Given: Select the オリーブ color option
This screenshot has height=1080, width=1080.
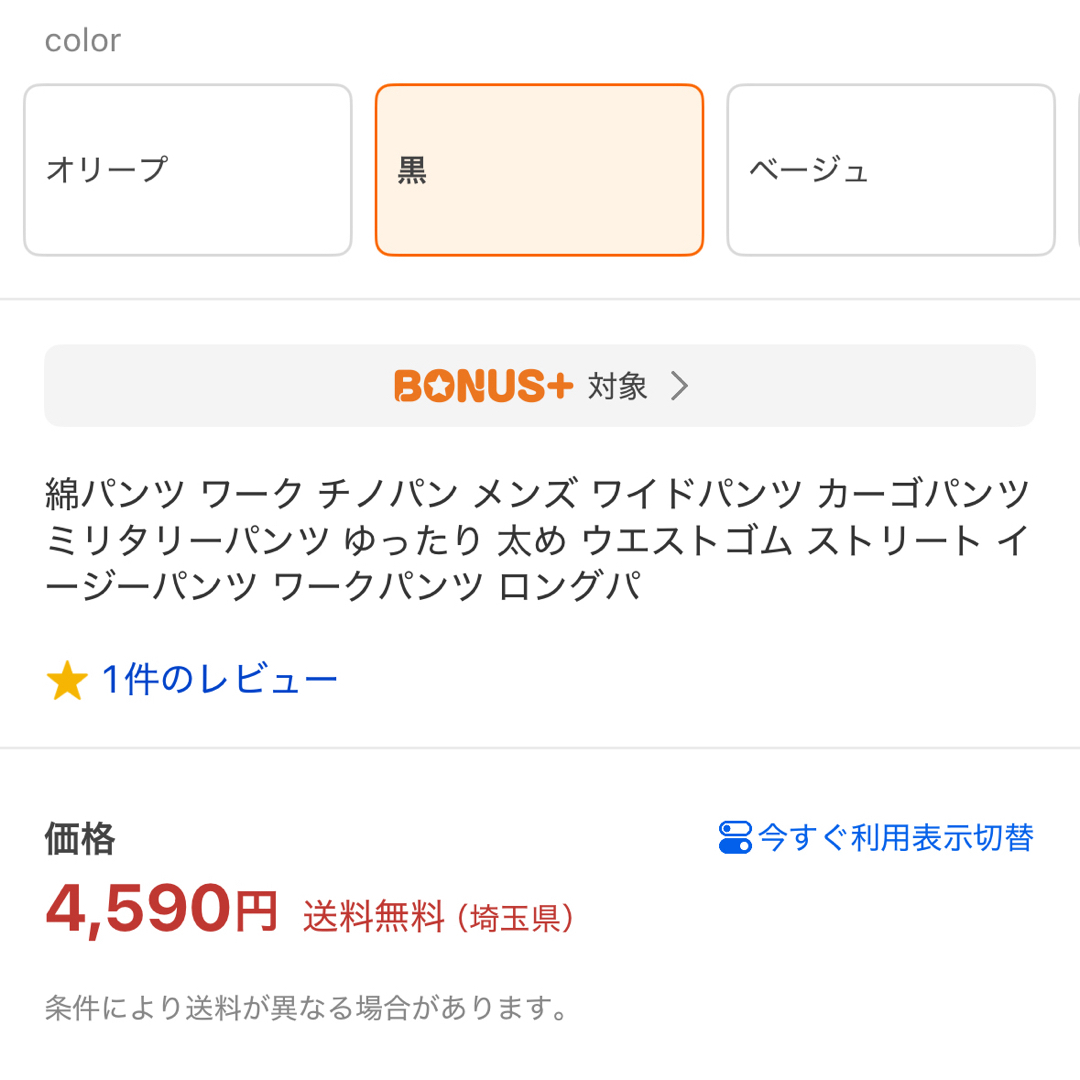Looking at the screenshot, I should [x=188, y=170].
